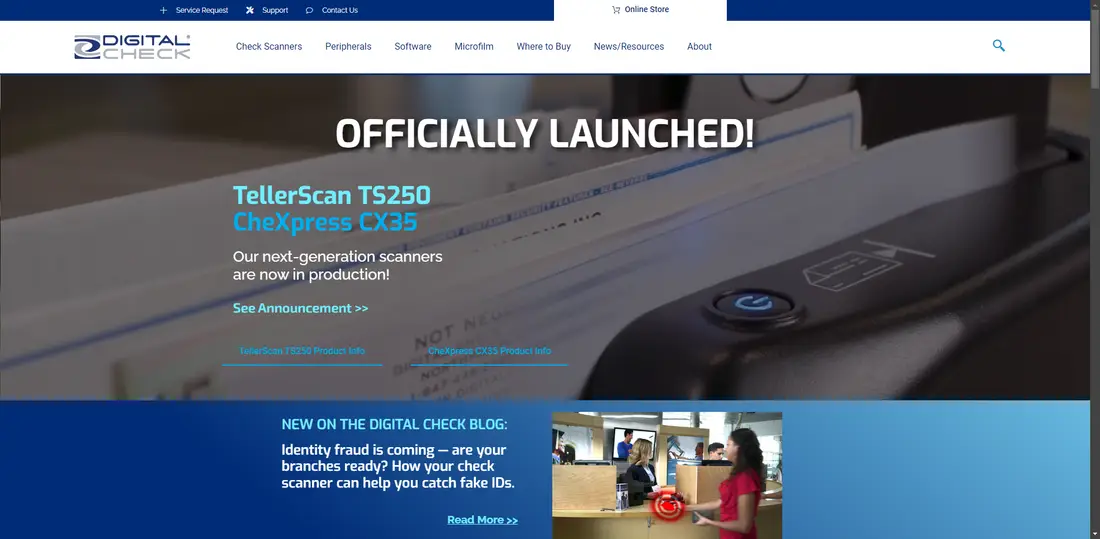Screen dimensions: 1100x539
Task: Select the Software menu item
Action: coord(412,46)
